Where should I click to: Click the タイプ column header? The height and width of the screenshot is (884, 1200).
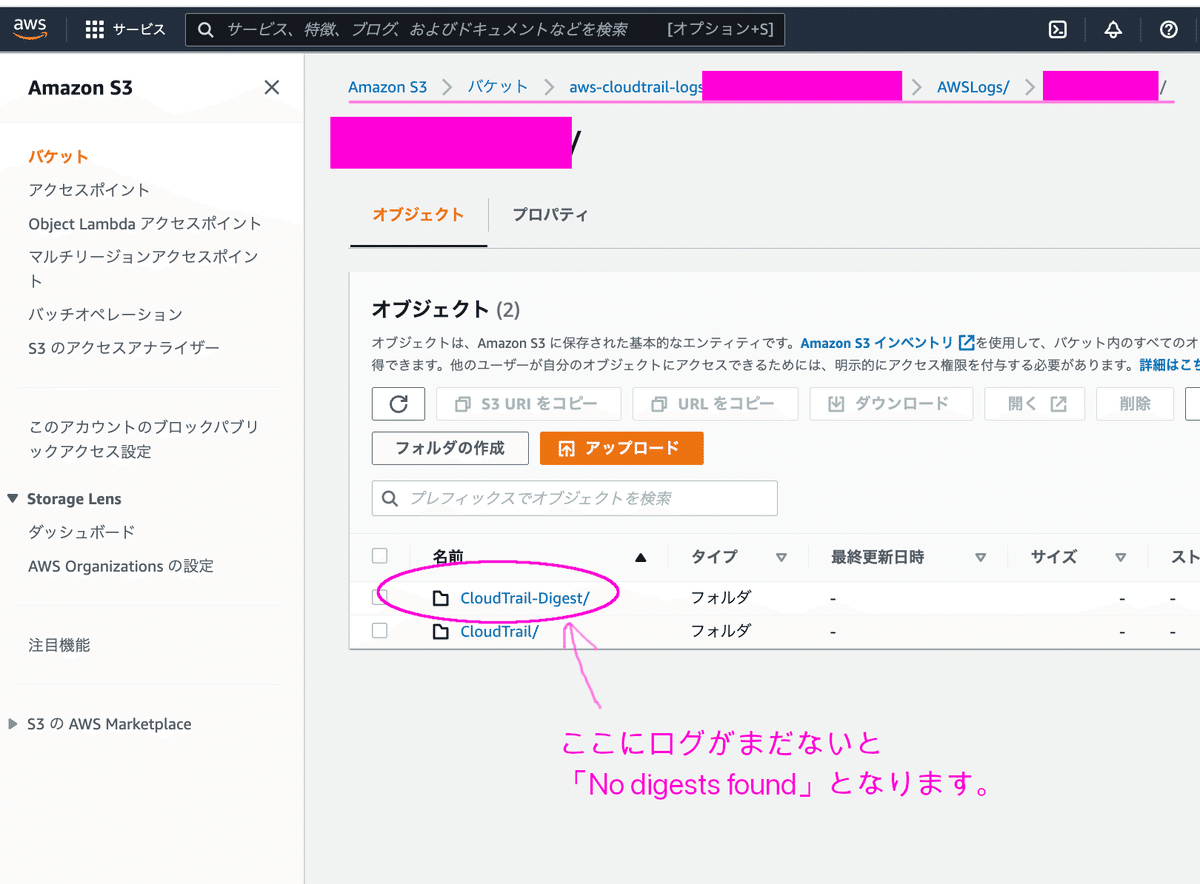714,557
